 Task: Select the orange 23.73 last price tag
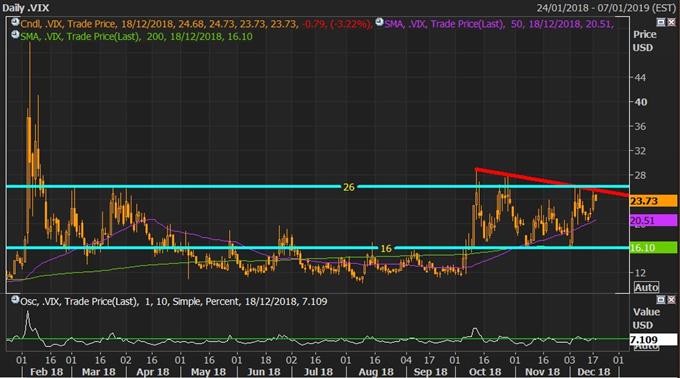(x=653, y=201)
